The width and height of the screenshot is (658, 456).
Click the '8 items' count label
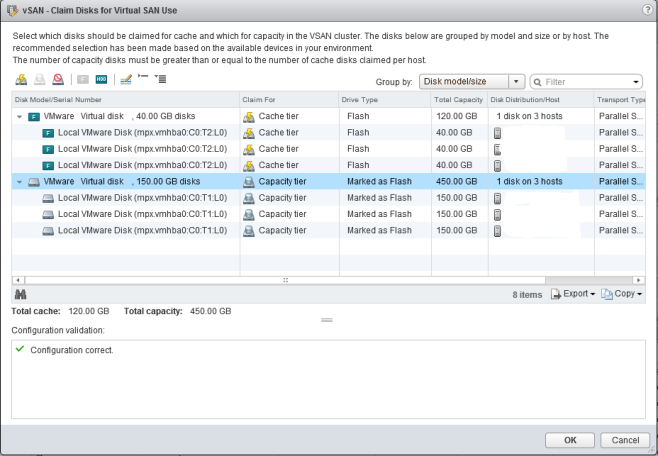click(x=527, y=295)
